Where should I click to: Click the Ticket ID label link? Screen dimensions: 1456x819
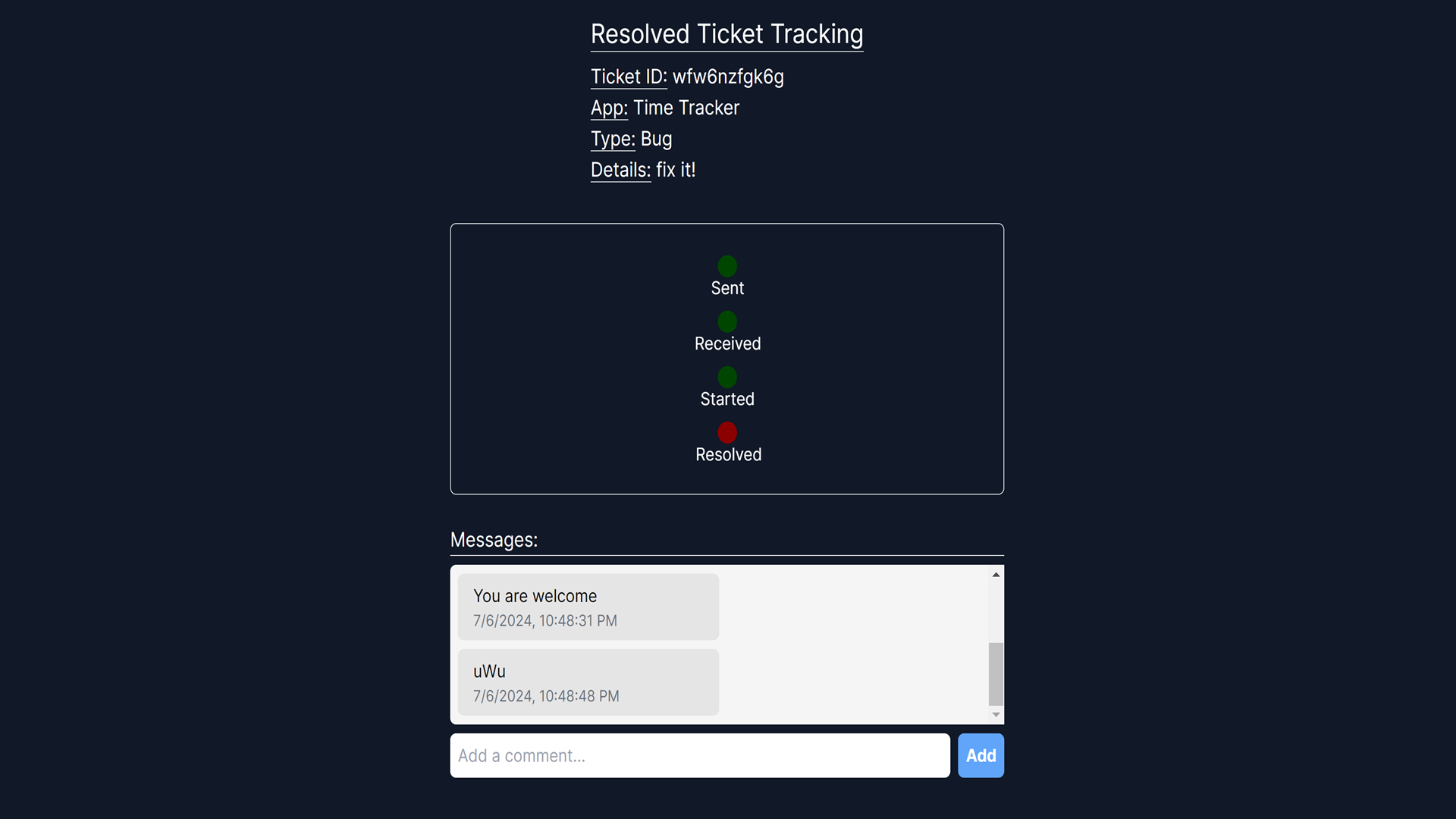(x=628, y=77)
